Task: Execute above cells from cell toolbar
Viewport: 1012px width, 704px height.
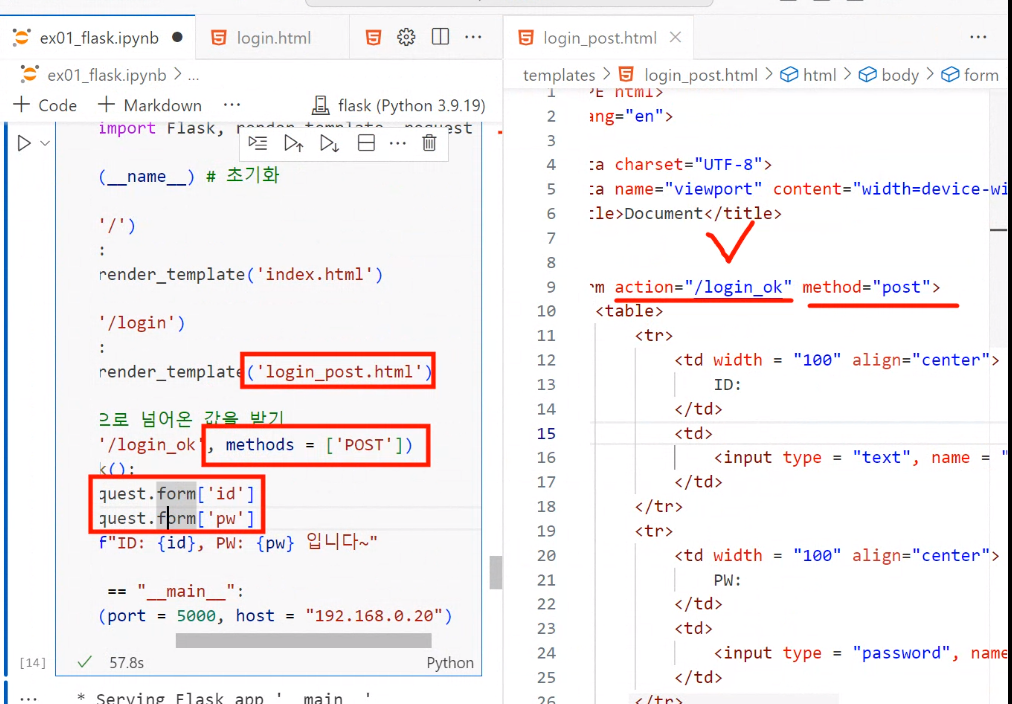Action: pos(294,143)
